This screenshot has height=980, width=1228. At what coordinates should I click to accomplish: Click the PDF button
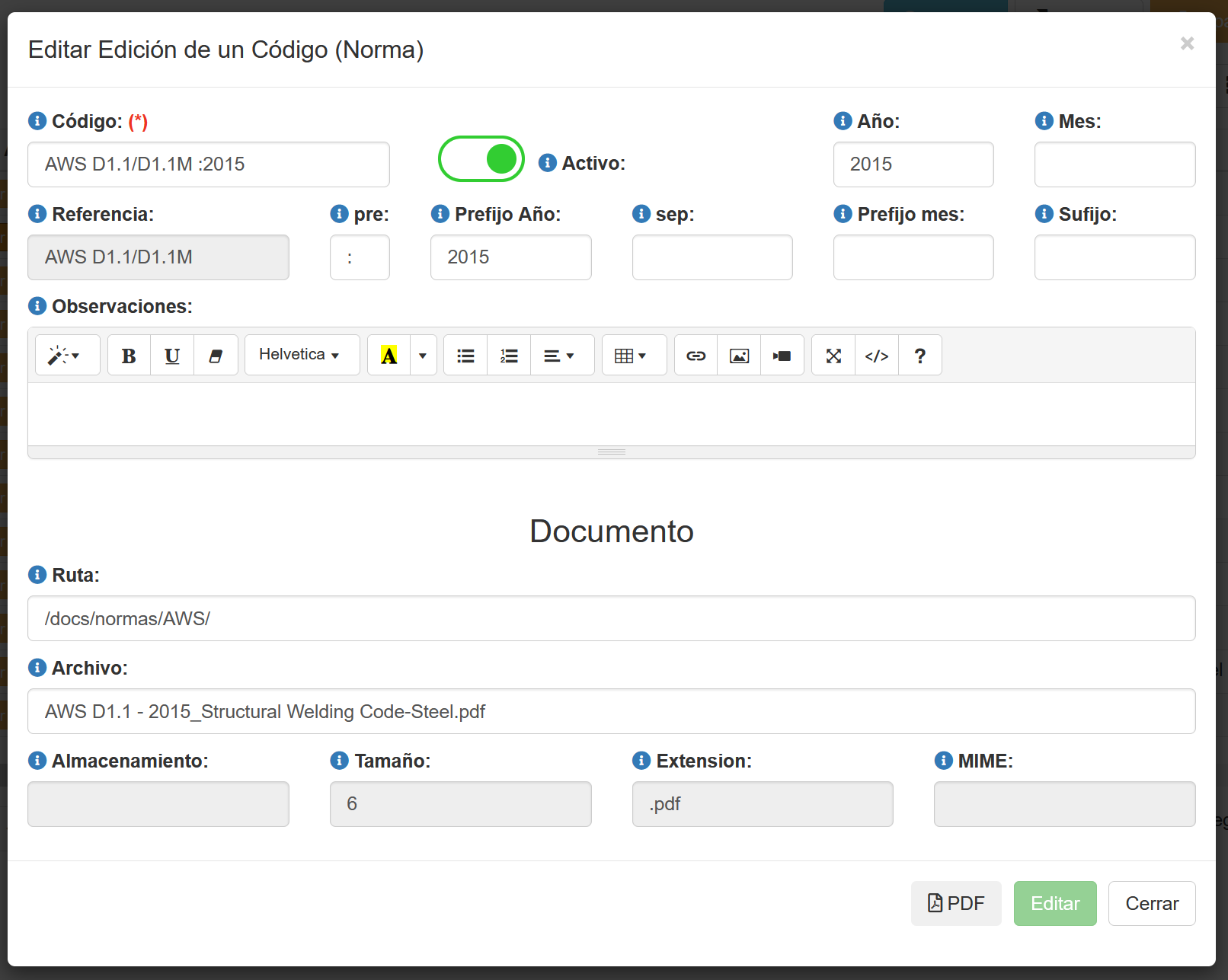(956, 904)
